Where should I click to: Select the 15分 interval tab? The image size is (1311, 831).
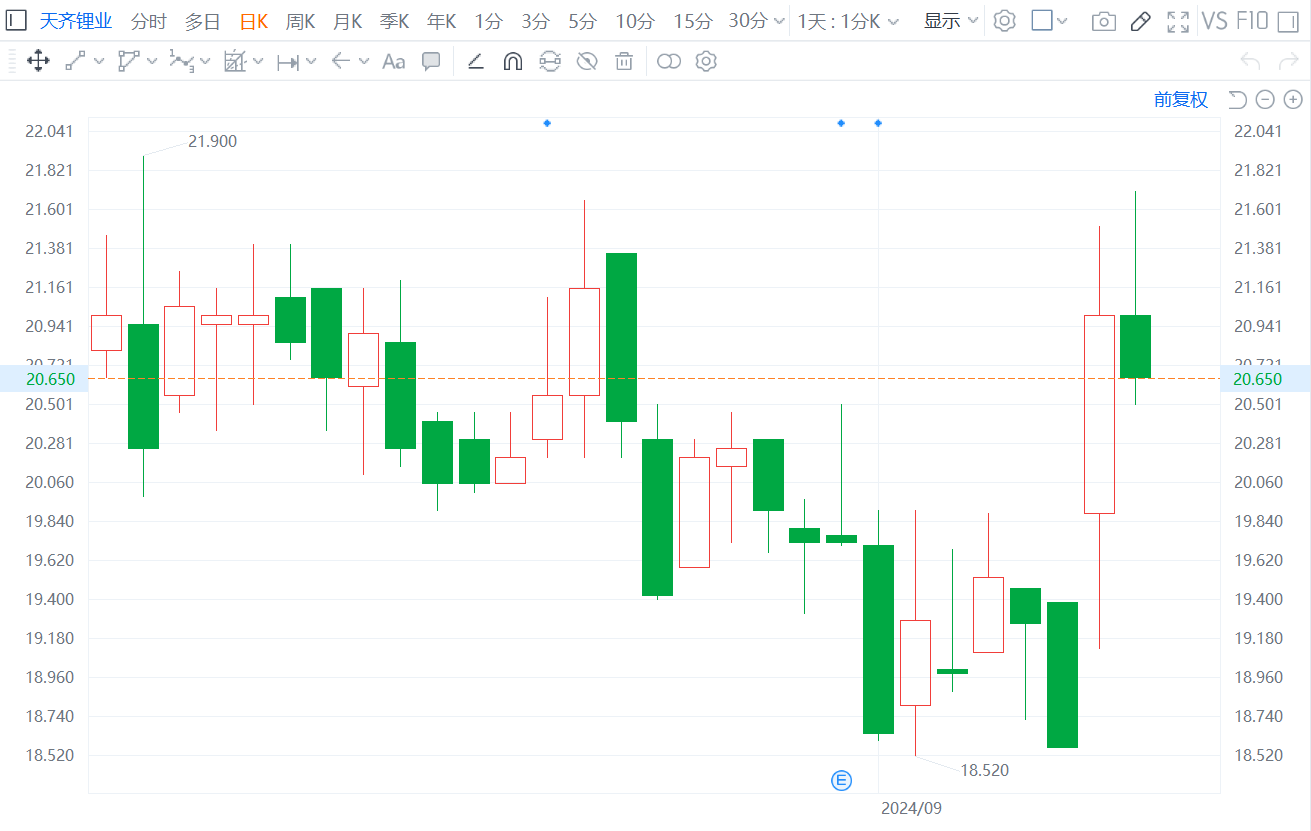693,21
